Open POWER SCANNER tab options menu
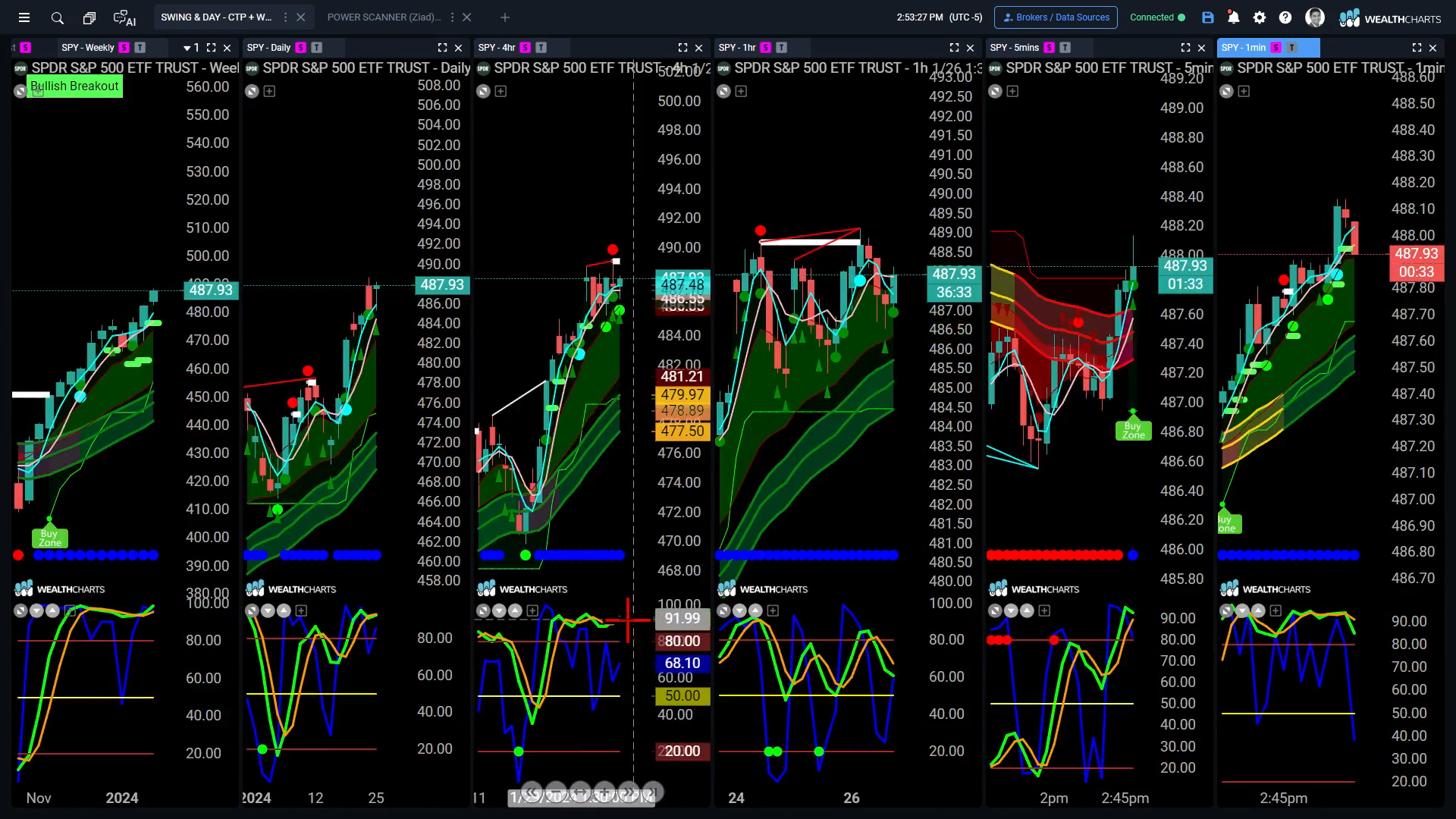1456x819 pixels. tap(452, 17)
